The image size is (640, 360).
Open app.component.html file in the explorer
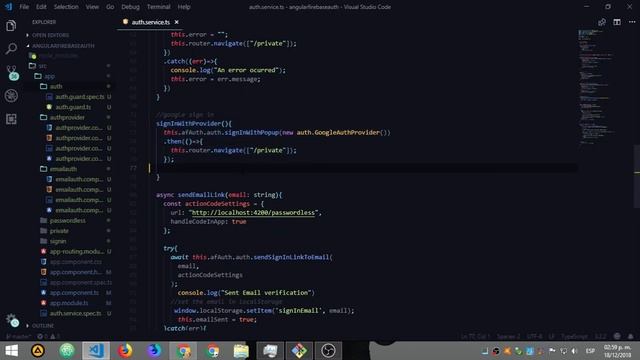click(x=76, y=272)
